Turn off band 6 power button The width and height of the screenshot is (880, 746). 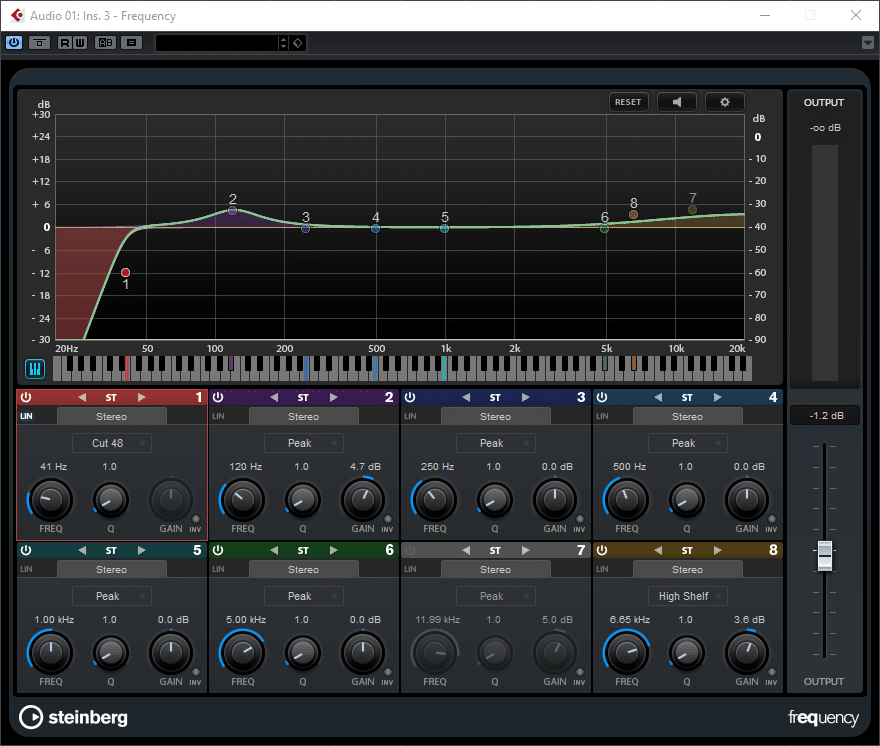218,550
